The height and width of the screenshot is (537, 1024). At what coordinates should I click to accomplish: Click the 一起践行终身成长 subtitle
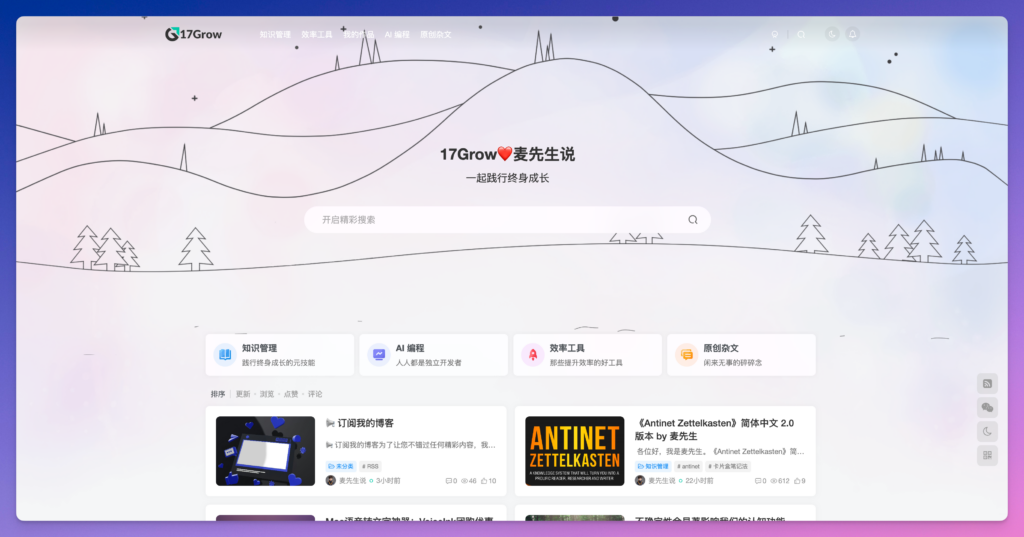pos(507,178)
